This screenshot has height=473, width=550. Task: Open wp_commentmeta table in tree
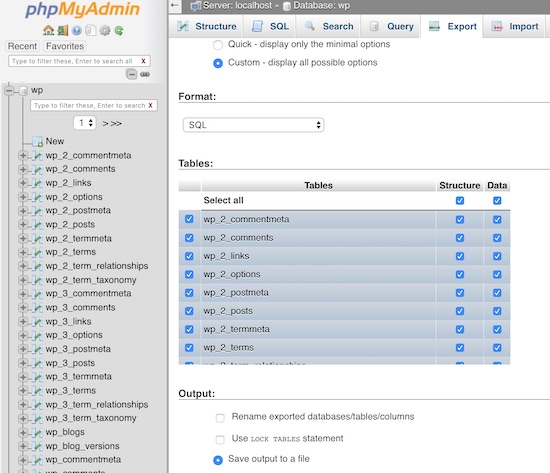[x=83, y=460]
